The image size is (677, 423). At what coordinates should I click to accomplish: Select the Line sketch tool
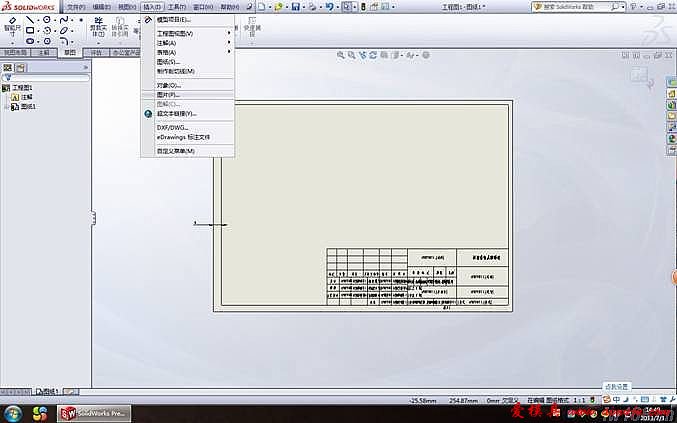tap(31, 19)
